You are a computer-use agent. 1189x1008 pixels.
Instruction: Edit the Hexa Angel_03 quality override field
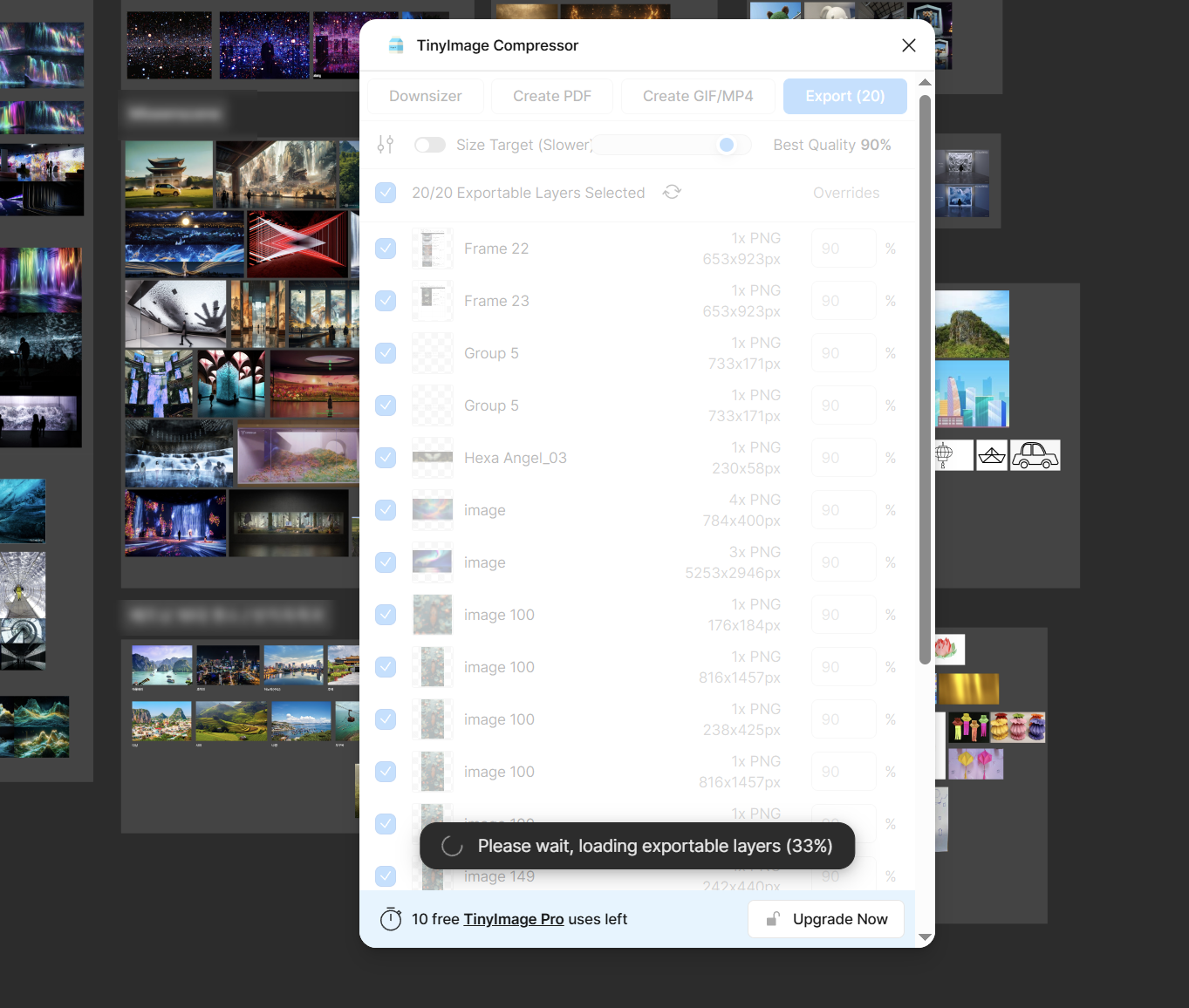(x=844, y=458)
